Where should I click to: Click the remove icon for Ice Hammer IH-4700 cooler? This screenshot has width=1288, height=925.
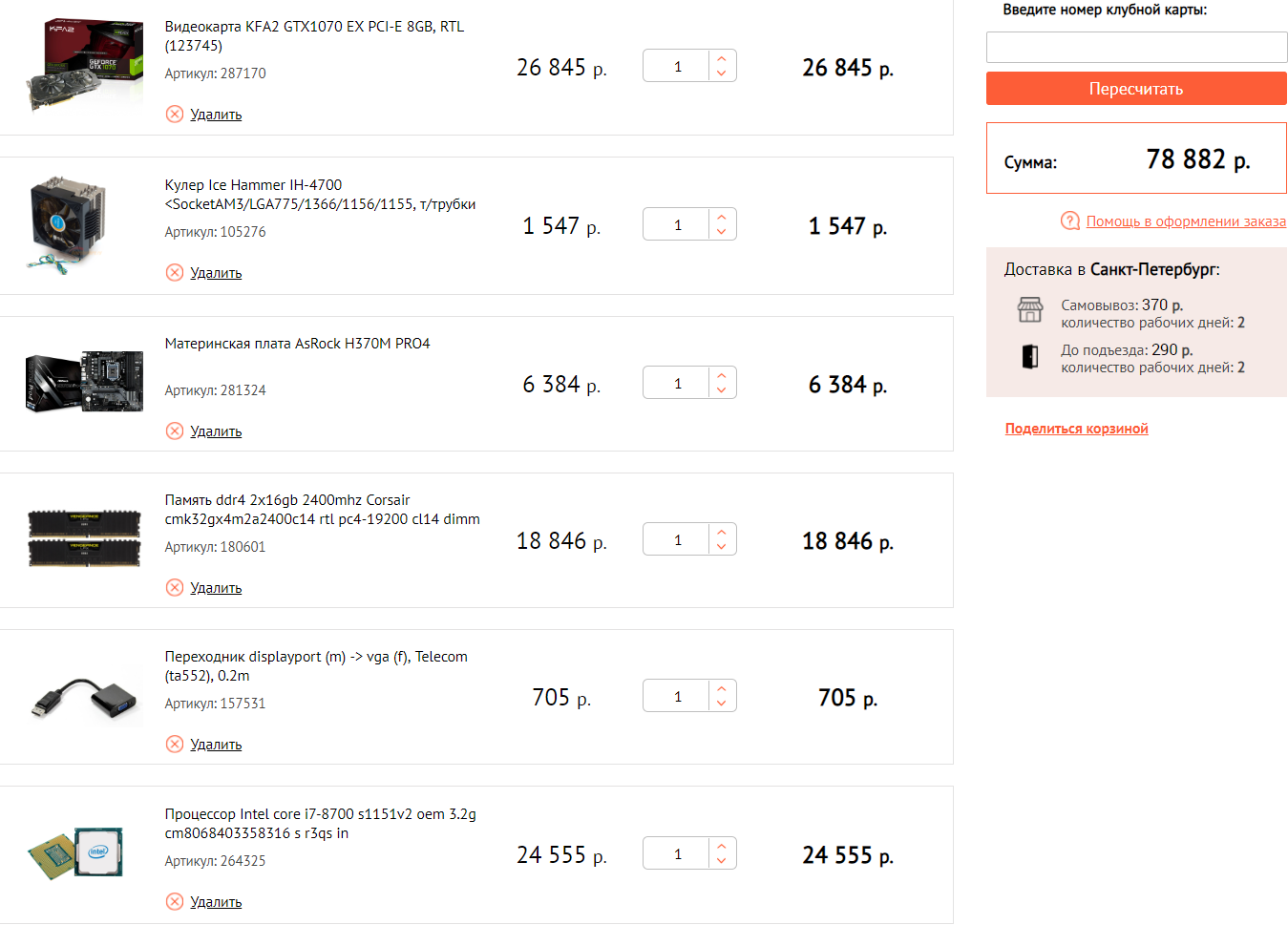coord(175,273)
